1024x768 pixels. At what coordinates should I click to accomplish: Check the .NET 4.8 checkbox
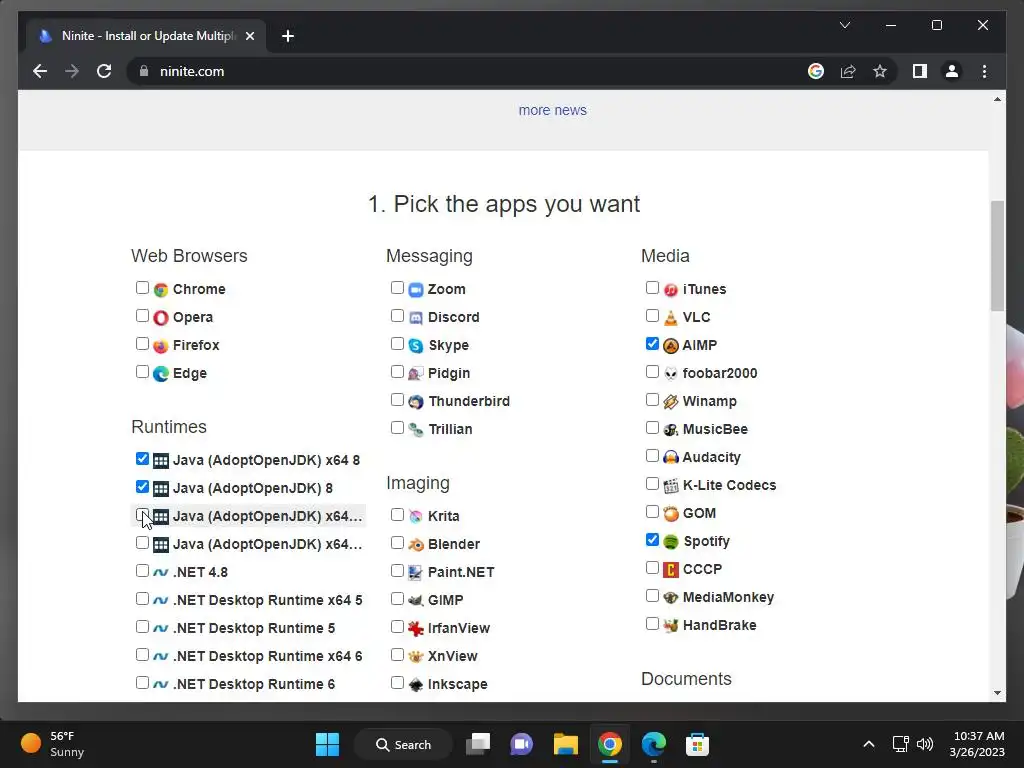(142, 570)
